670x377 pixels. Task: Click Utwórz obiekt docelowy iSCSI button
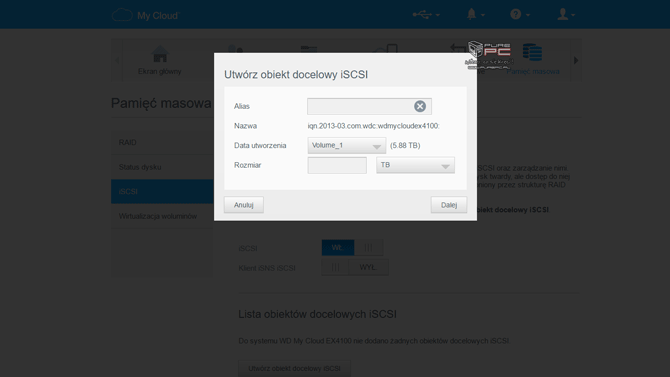pos(294,368)
